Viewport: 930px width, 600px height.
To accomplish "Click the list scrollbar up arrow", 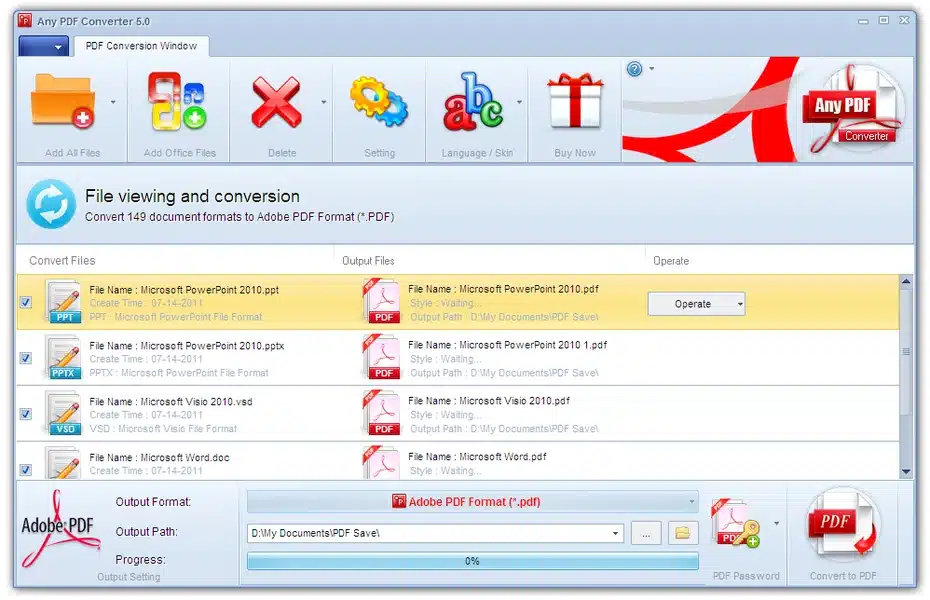I will pyautogui.click(x=906, y=282).
